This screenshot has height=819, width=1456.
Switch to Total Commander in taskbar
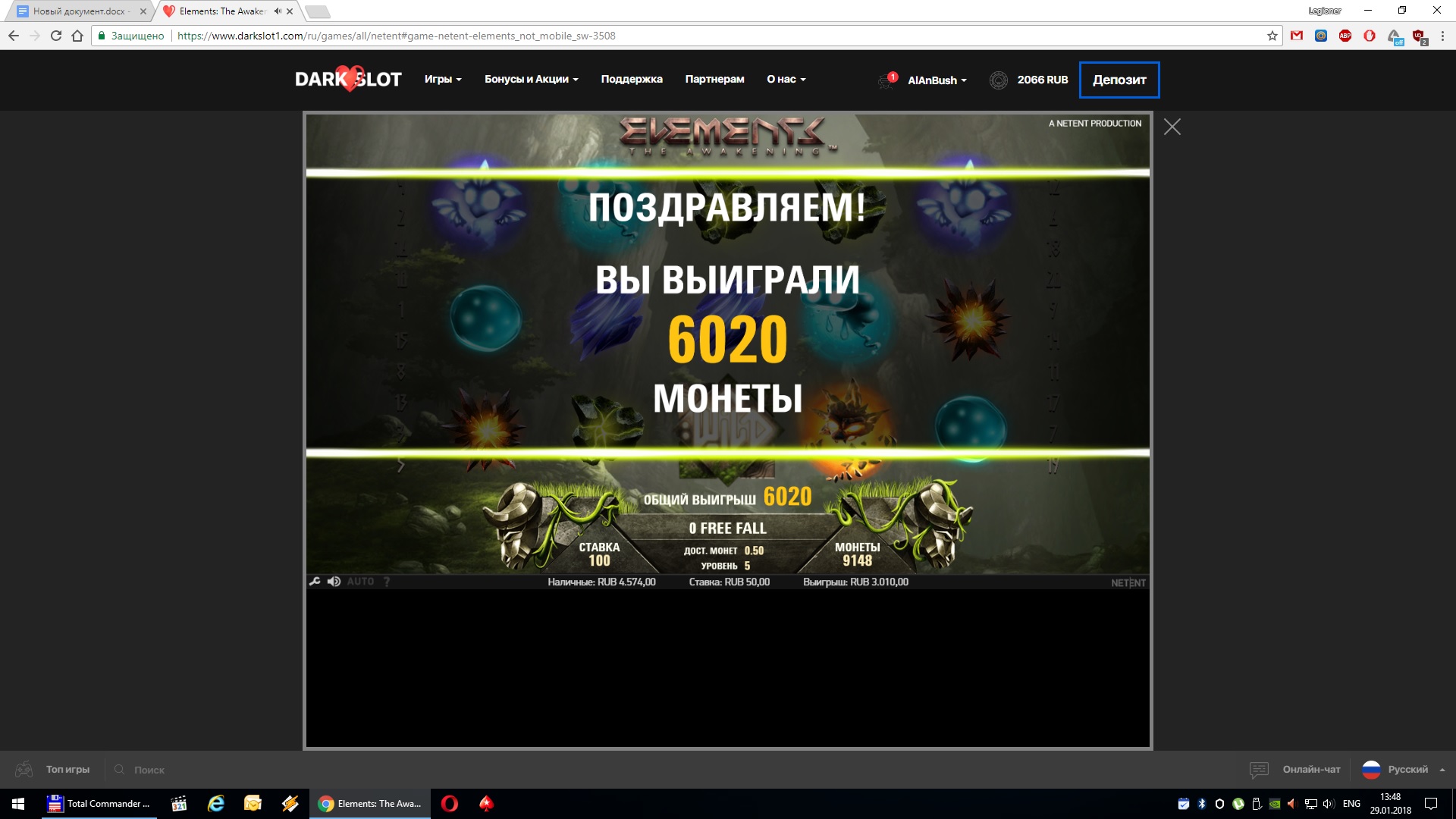tap(99, 804)
